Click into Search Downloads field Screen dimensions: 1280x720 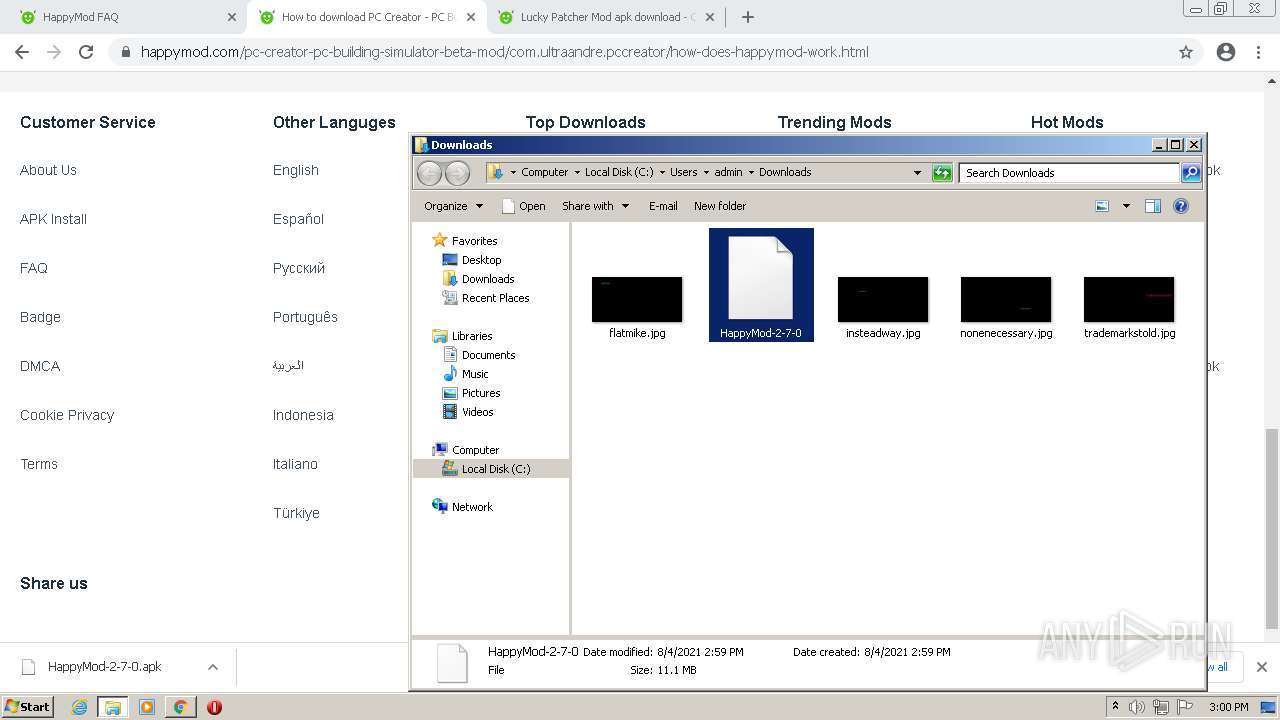(x=1068, y=173)
